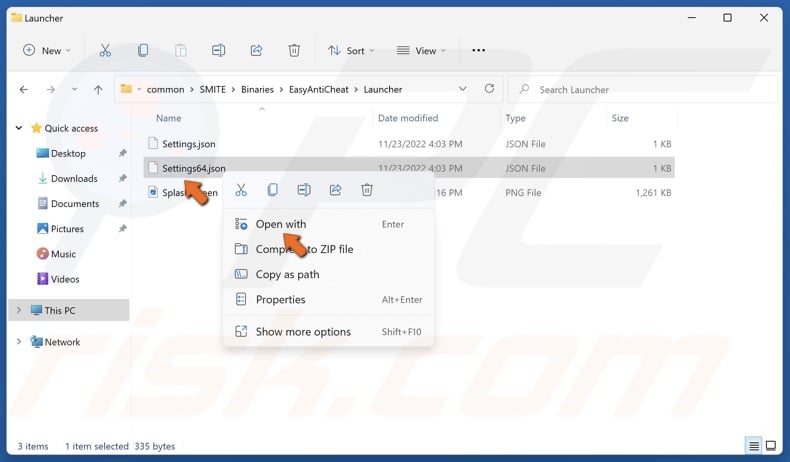The width and height of the screenshot is (790, 462).
Task: Choose Open with from the context menu
Action: tap(328, 224)
